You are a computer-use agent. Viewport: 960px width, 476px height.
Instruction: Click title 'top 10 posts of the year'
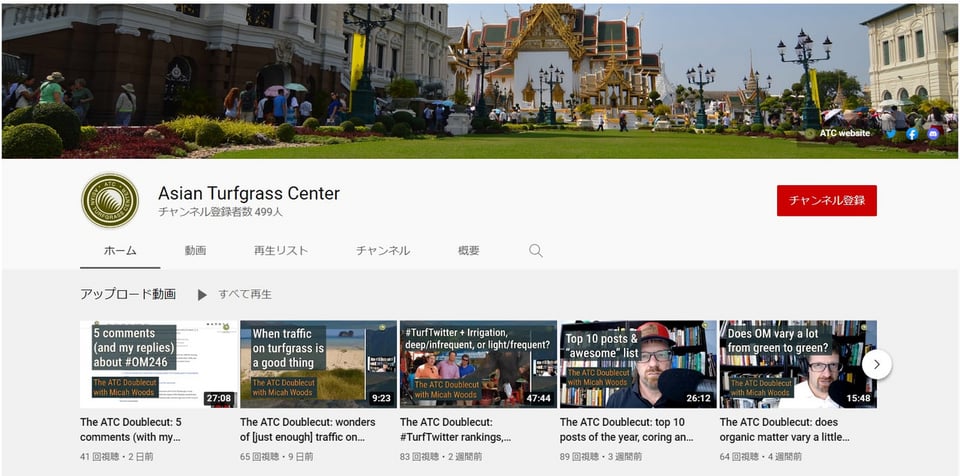coord(627,430)
